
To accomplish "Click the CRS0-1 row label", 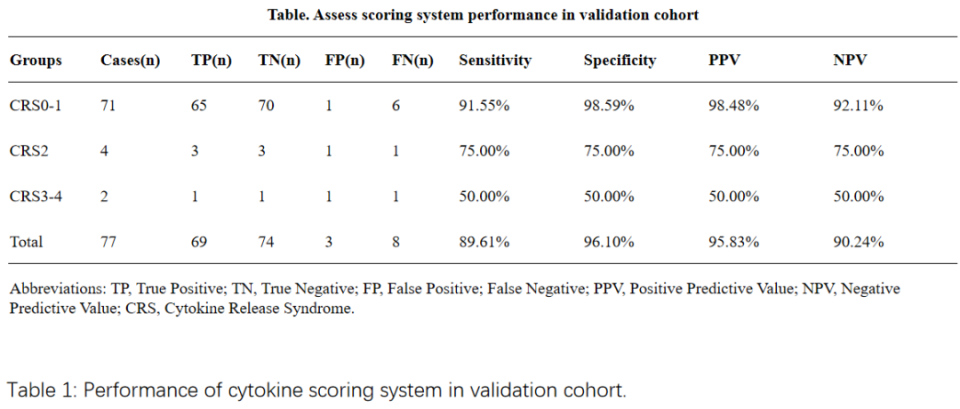I will tap(36, 106).
